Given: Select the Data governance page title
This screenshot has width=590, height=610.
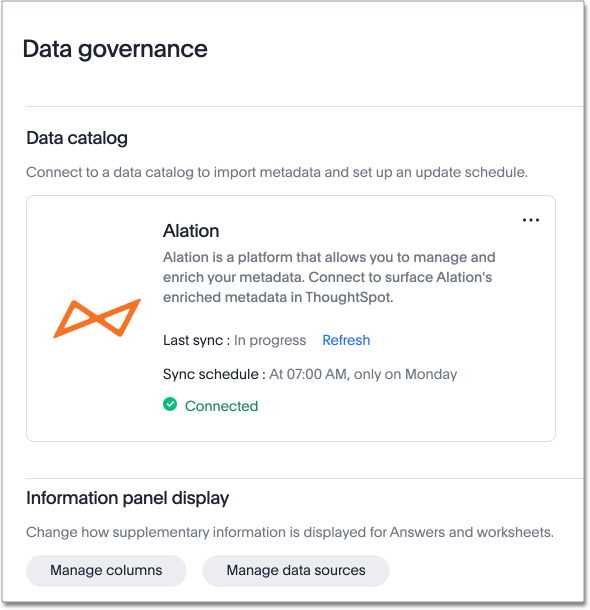Looking at the screenshot, I should pyautogui.click(x=115, y=49).
